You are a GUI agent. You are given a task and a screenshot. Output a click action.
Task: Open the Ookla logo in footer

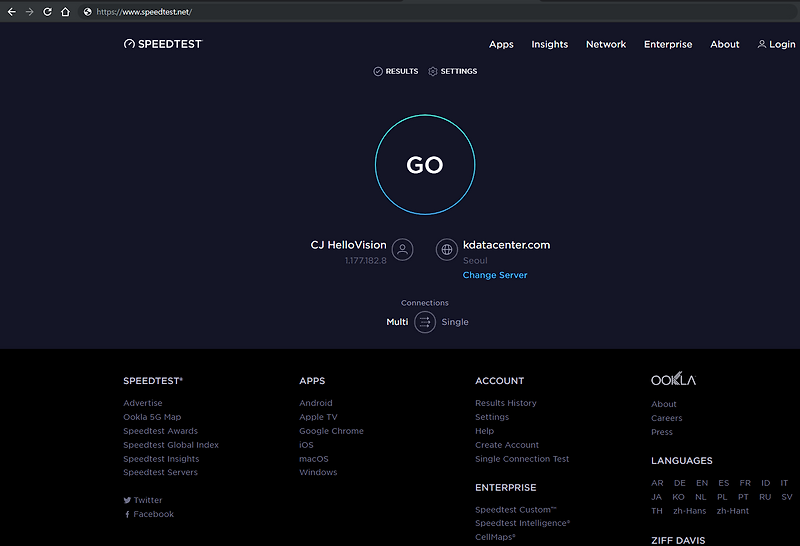673,379
